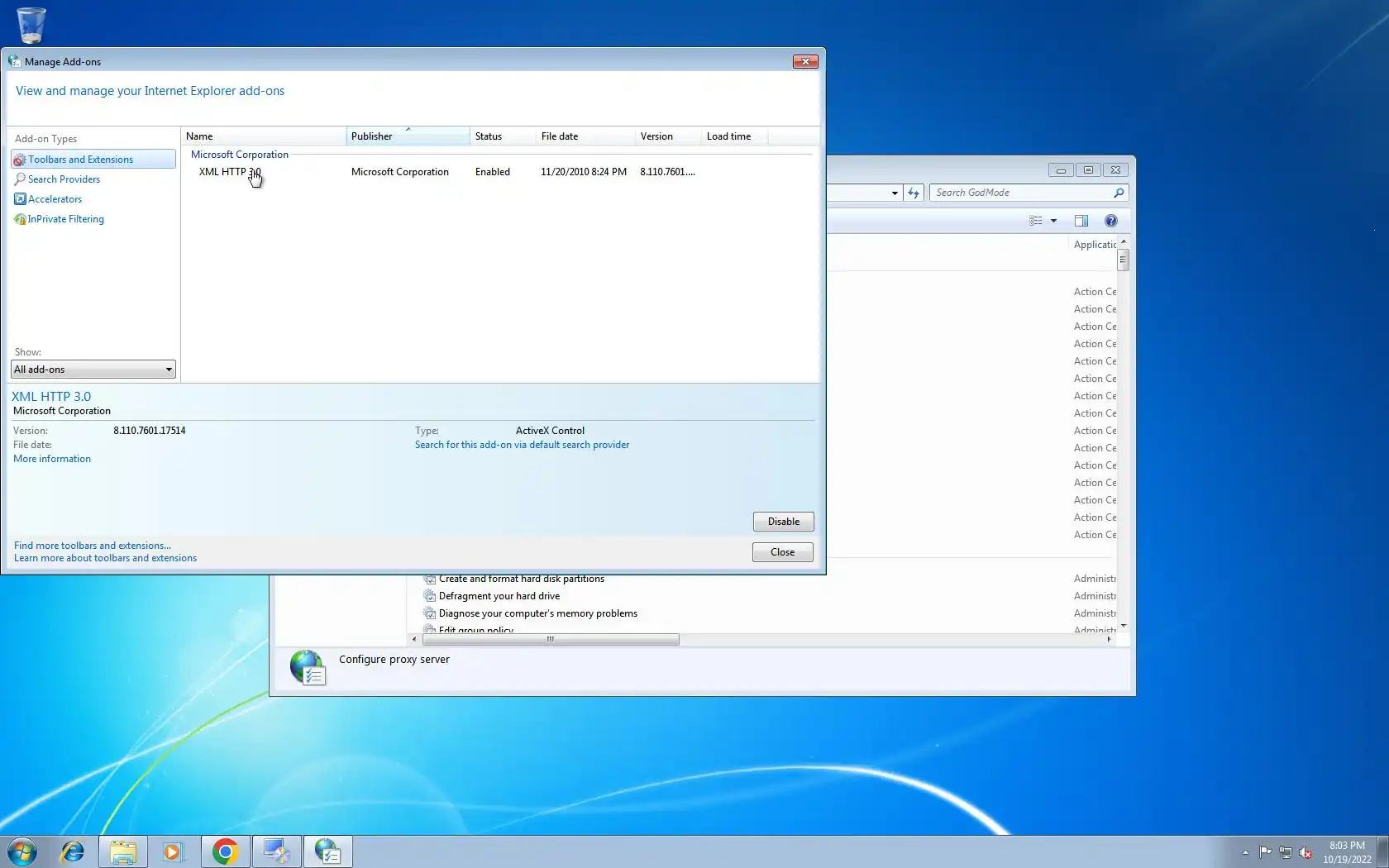Select Search Providers add-on type
1389x868 pixels.
64,179
